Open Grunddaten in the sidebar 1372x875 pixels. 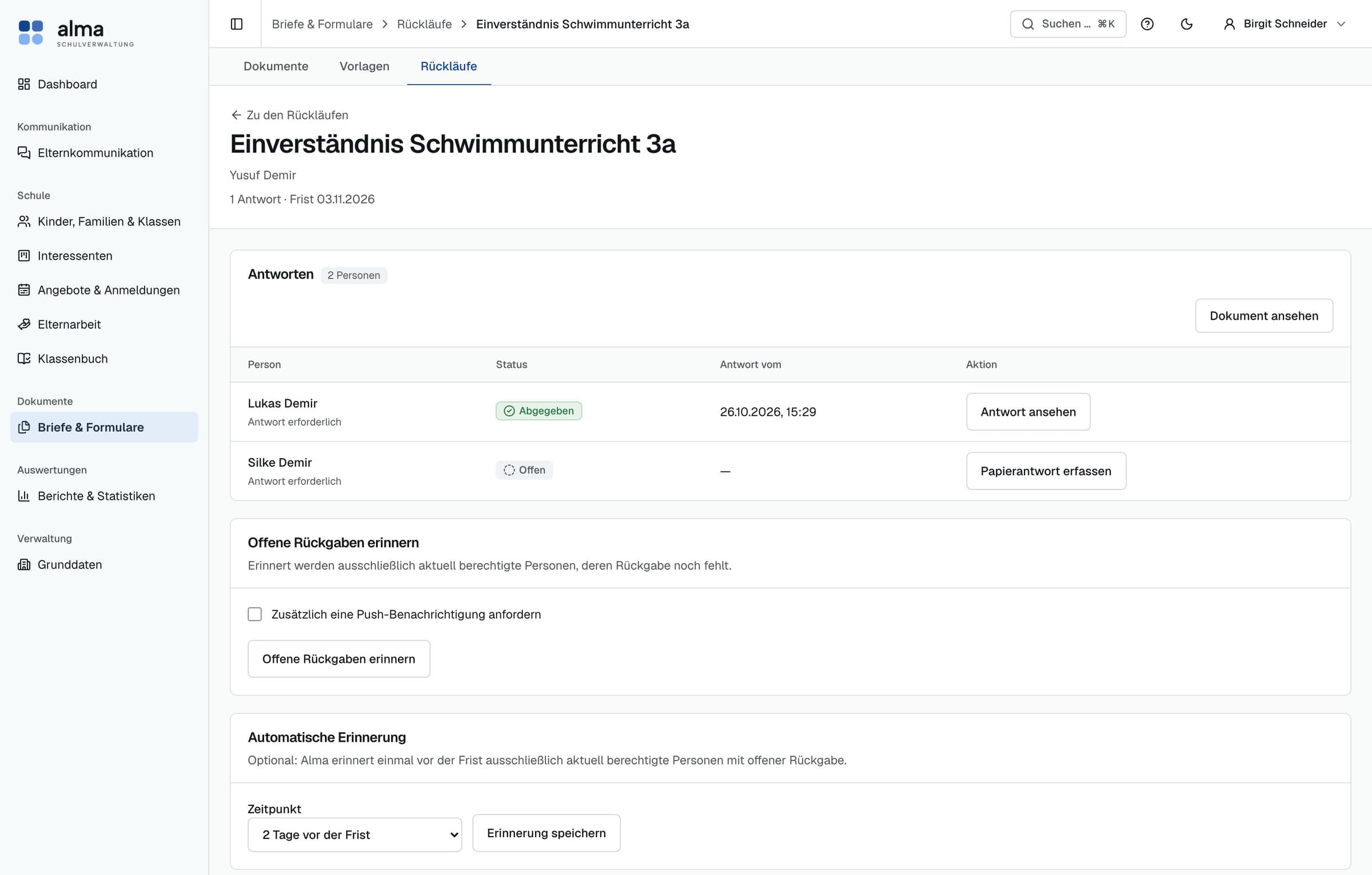tap(104, 564)
